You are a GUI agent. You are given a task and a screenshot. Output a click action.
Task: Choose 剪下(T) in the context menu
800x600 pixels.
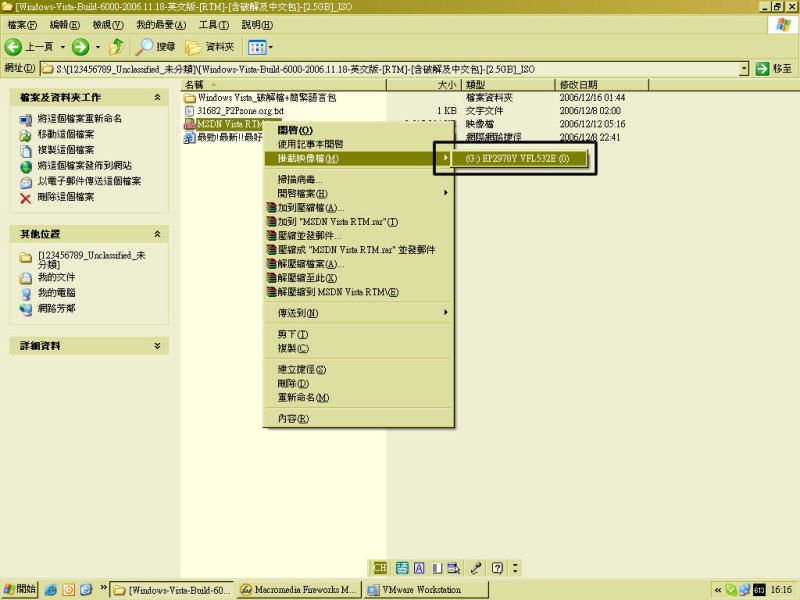(358, 334)
